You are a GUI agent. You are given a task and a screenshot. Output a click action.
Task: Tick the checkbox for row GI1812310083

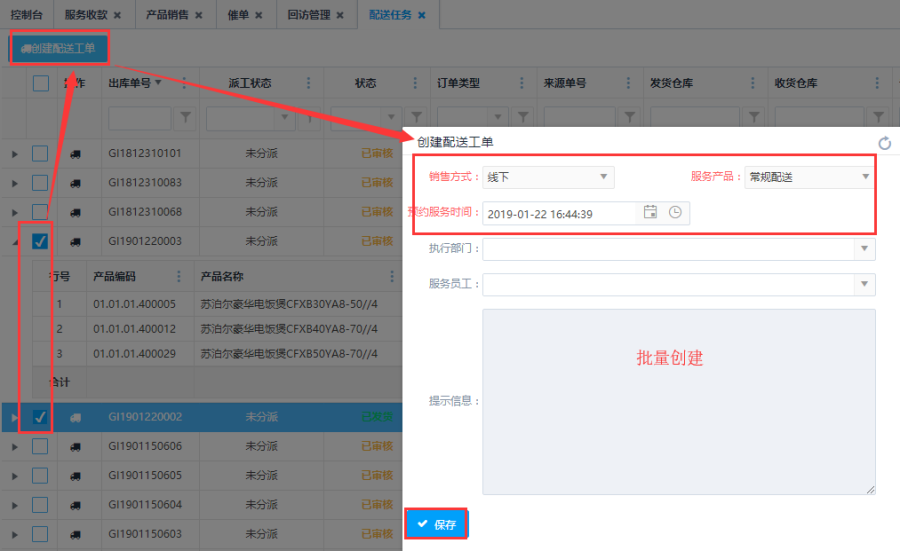tap(40, 183)
